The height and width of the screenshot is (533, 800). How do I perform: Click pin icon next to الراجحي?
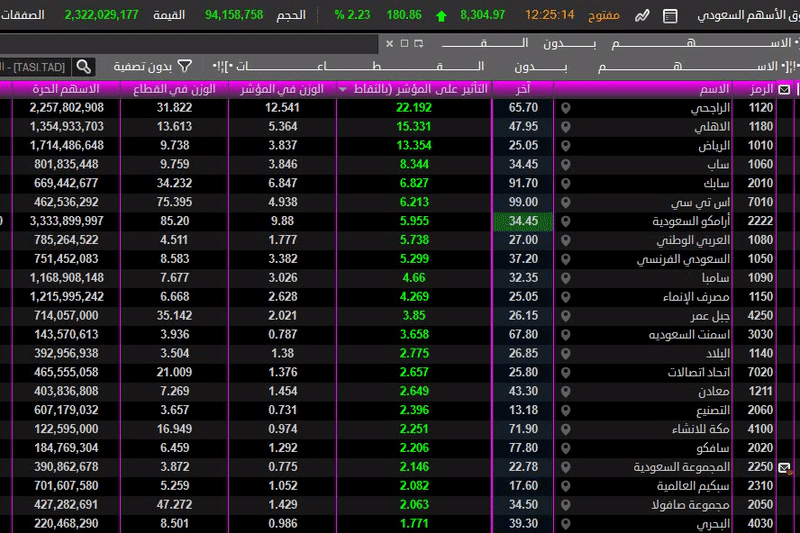[566, 108]
